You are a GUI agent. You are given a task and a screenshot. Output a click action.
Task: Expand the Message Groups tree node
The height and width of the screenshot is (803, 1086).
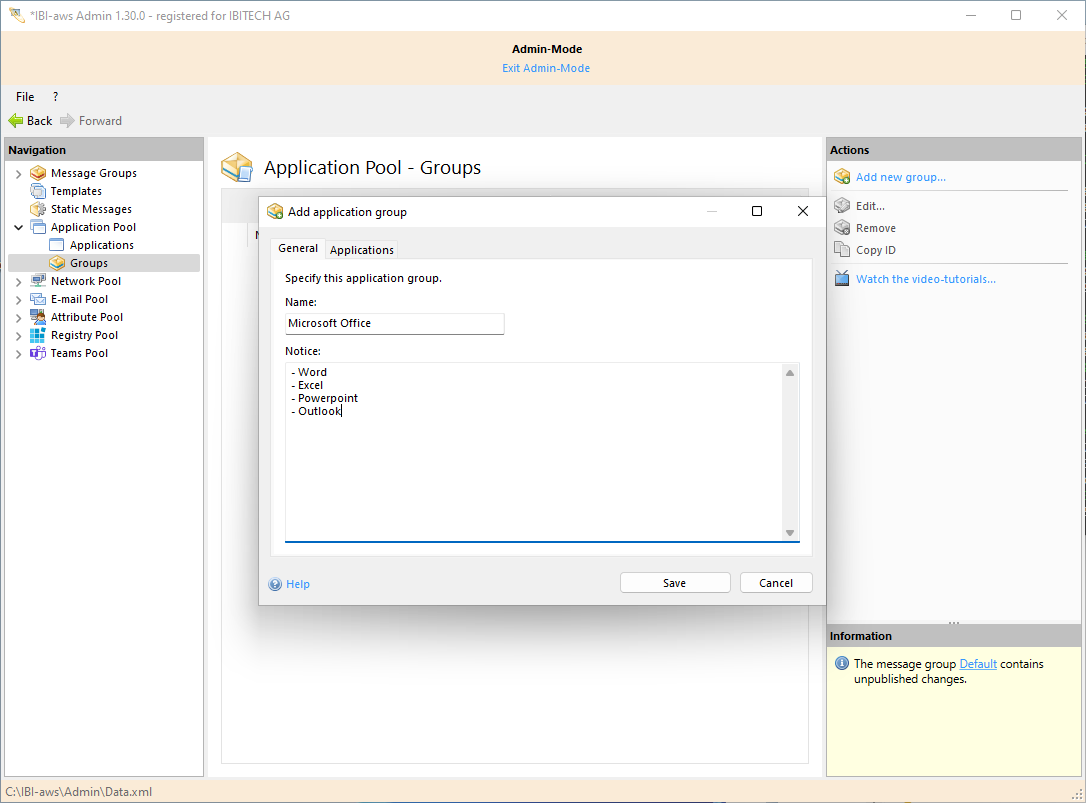pos(18,174)
